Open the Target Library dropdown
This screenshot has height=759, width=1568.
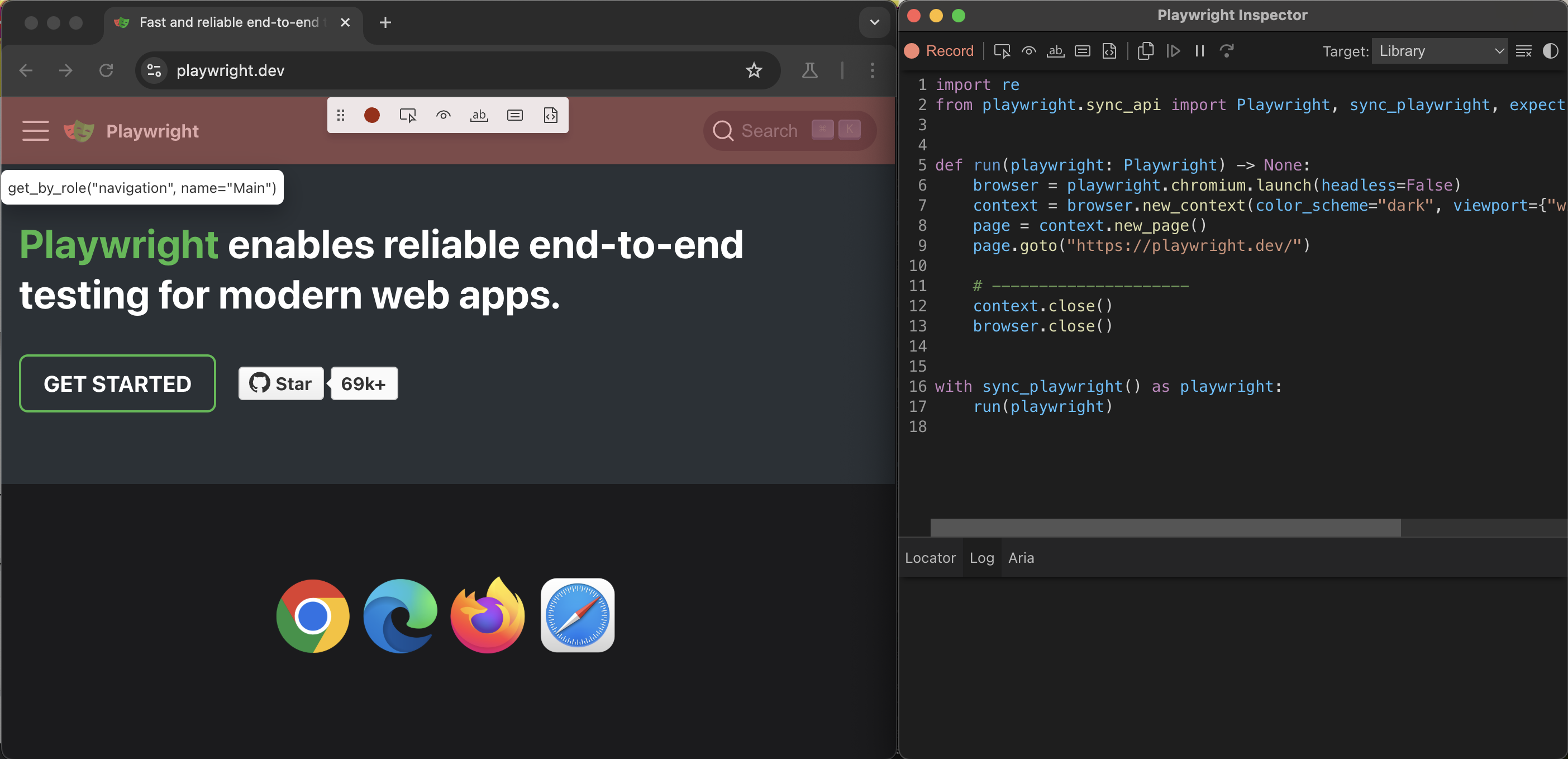(x=1439, y=51)
